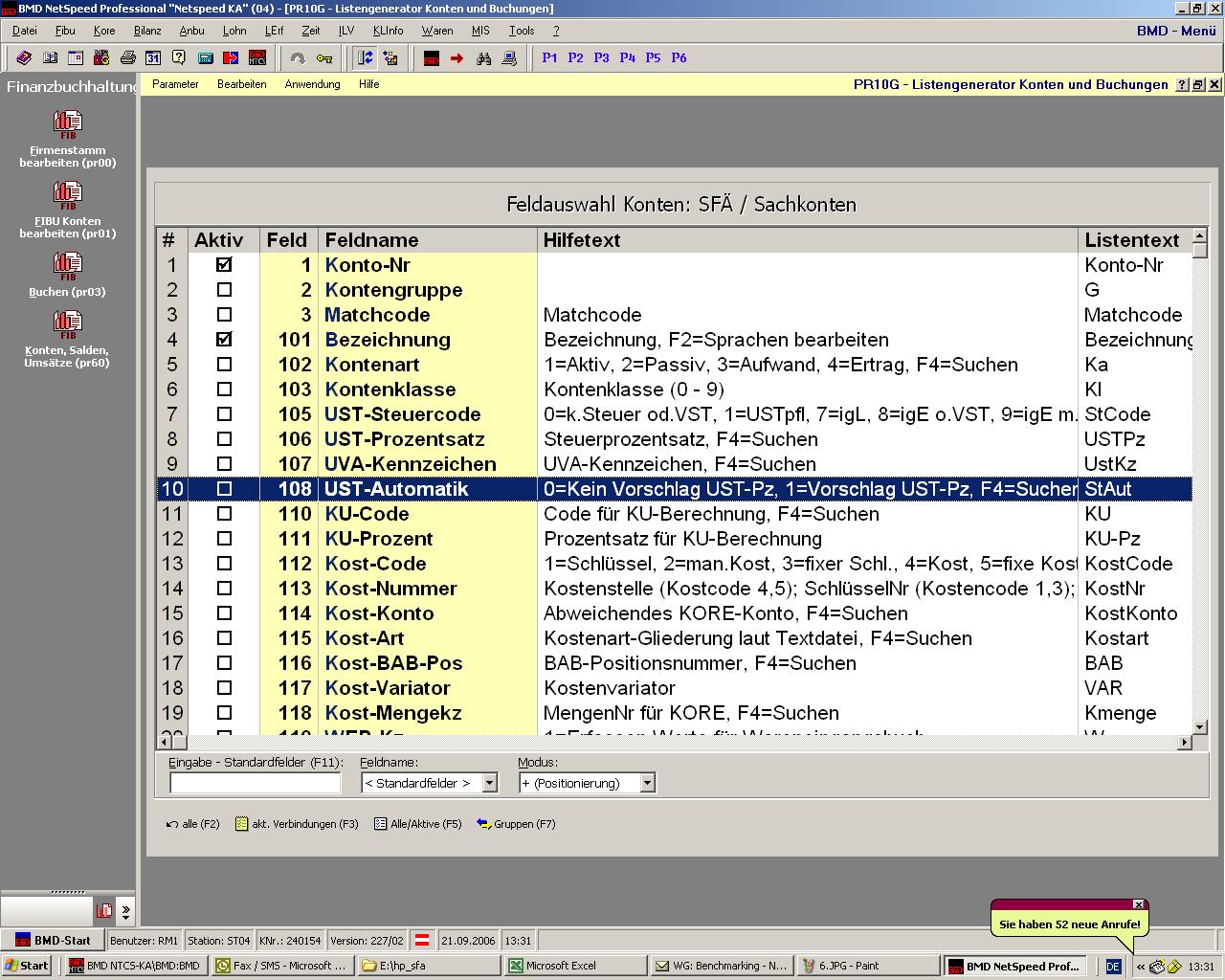This screenshot has width=1225, height=980.
Task: Open Buchen (pr03) sidebar icon
Action: [x=68, y=266]
